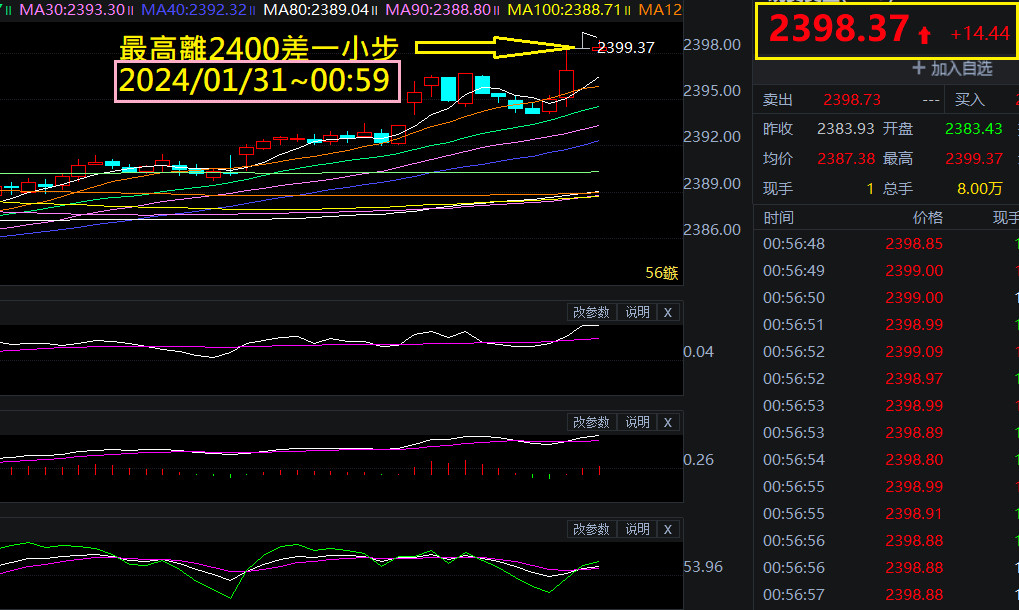
Task: Click the red up arrow beside 2398.37
Action: 925,35
